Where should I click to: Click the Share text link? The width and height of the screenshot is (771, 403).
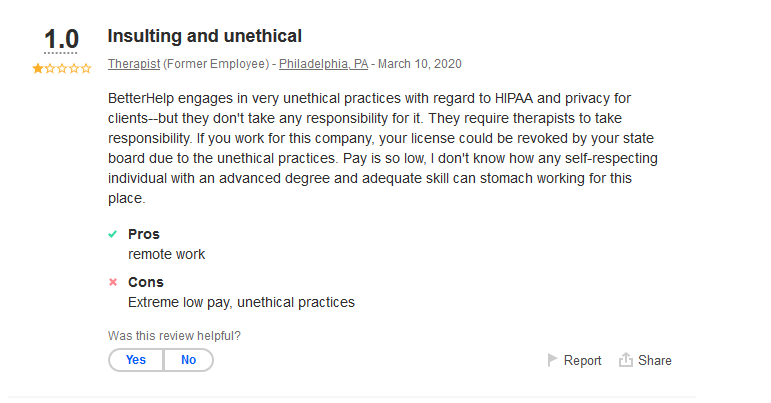pos(655,361)
